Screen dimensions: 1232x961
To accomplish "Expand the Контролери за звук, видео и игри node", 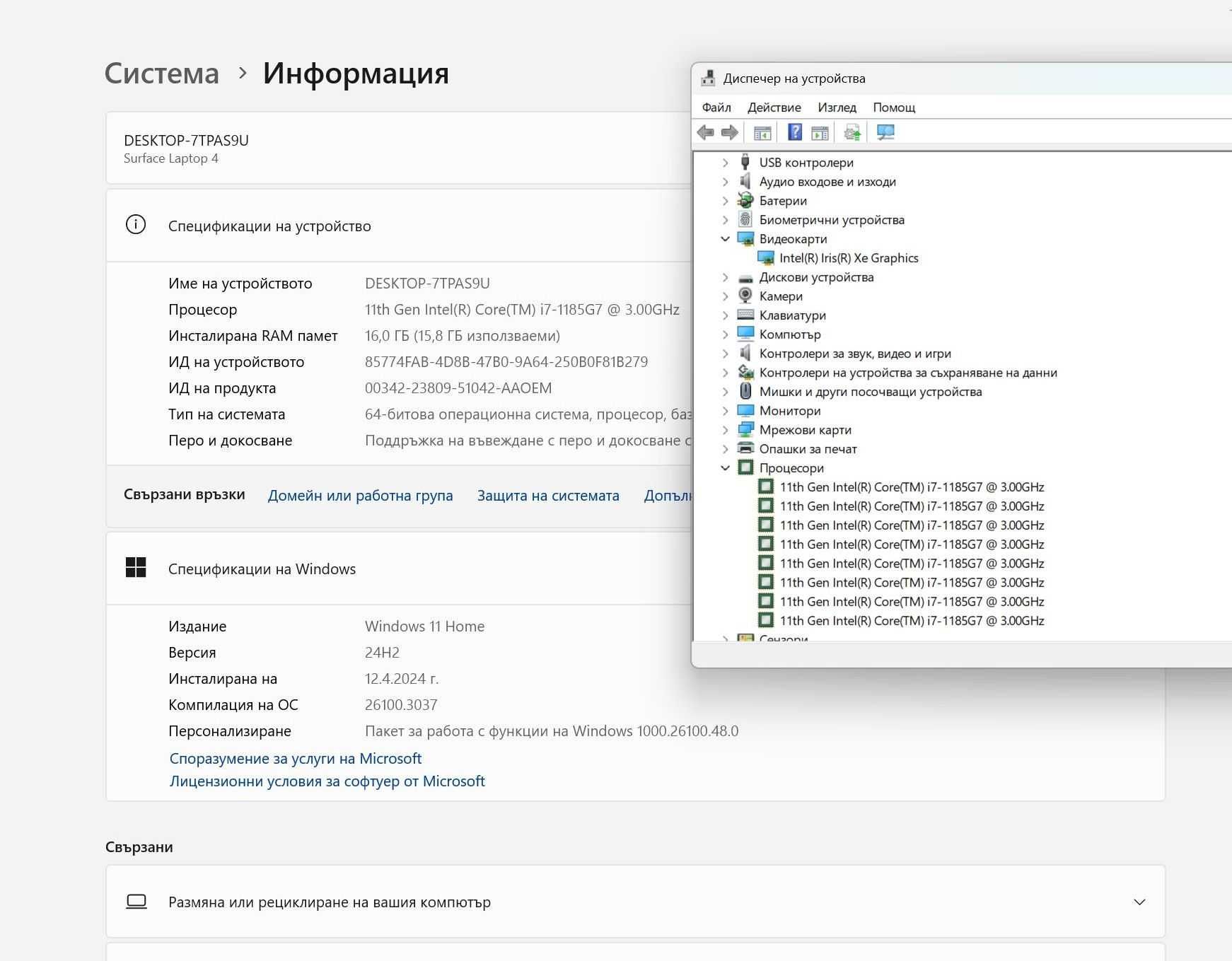I will pyautogui.click(x=725, y=354).
